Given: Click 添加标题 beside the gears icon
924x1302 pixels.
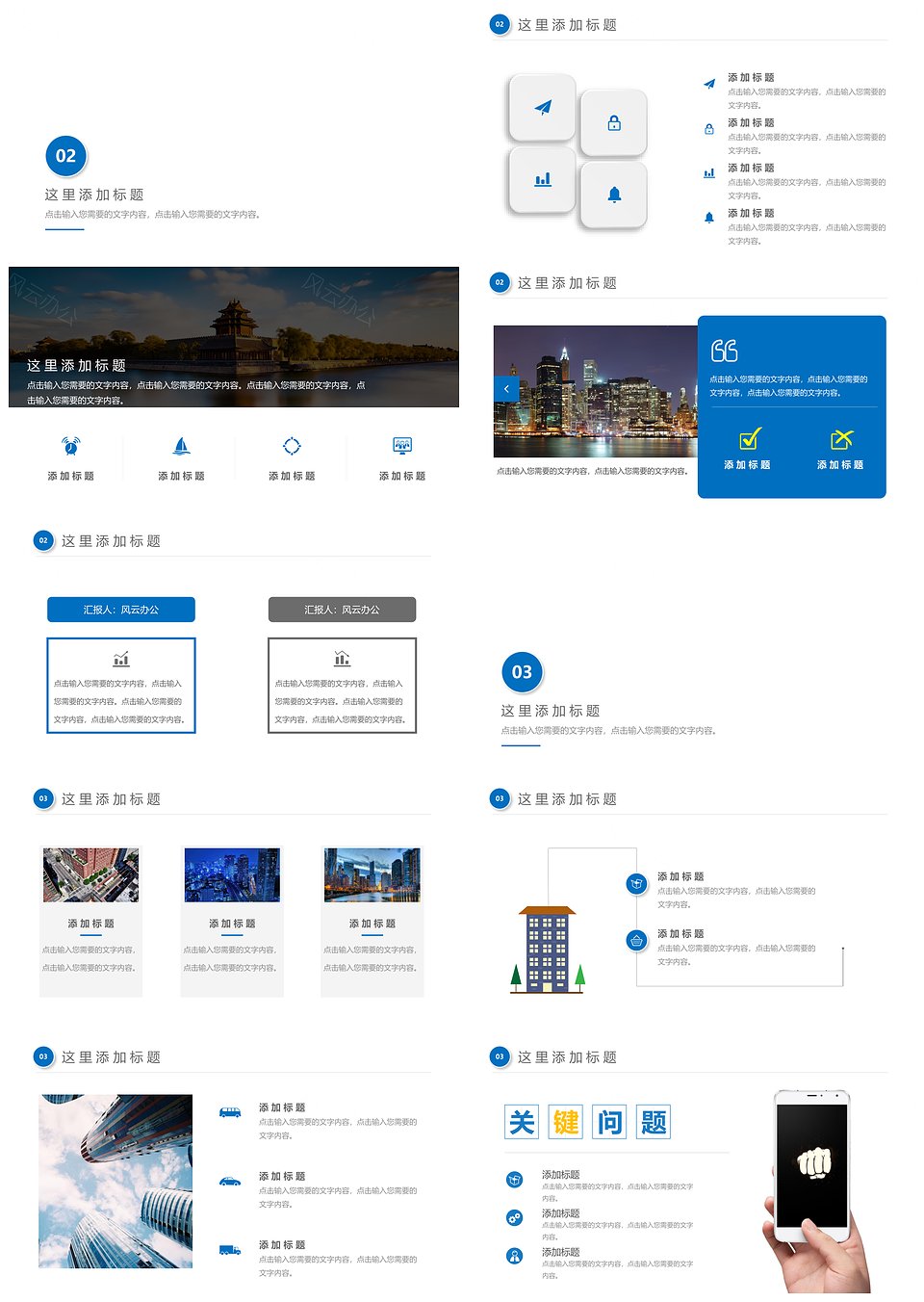Looking at the screenshot, I should (560, 1213).
